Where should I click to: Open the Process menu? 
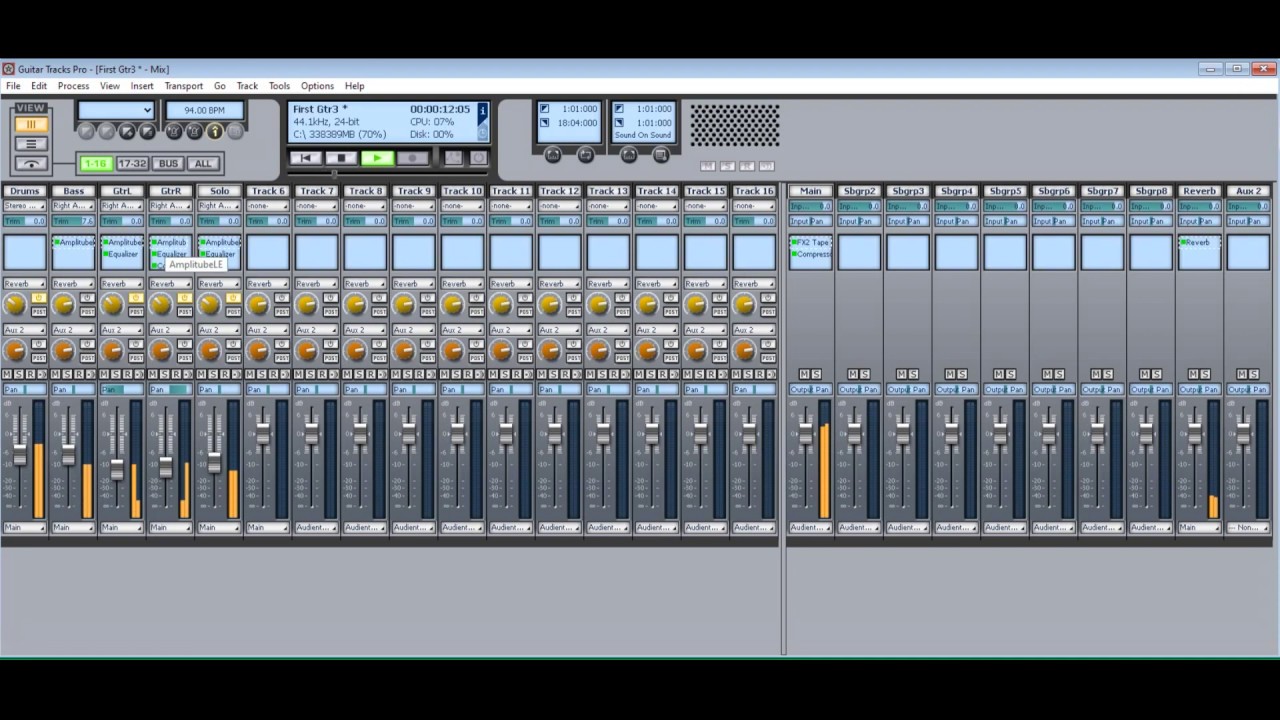click(73, 86)
